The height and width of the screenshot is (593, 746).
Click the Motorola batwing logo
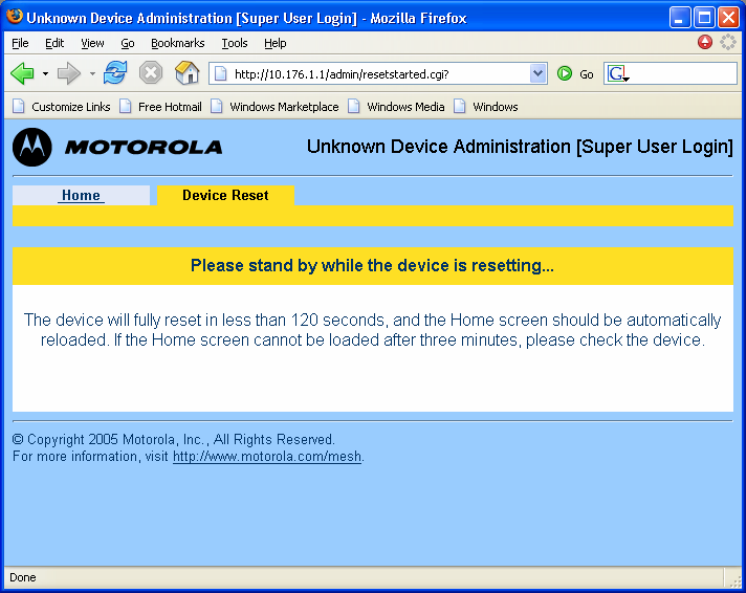pyautogui.click(x=32, y=147)
